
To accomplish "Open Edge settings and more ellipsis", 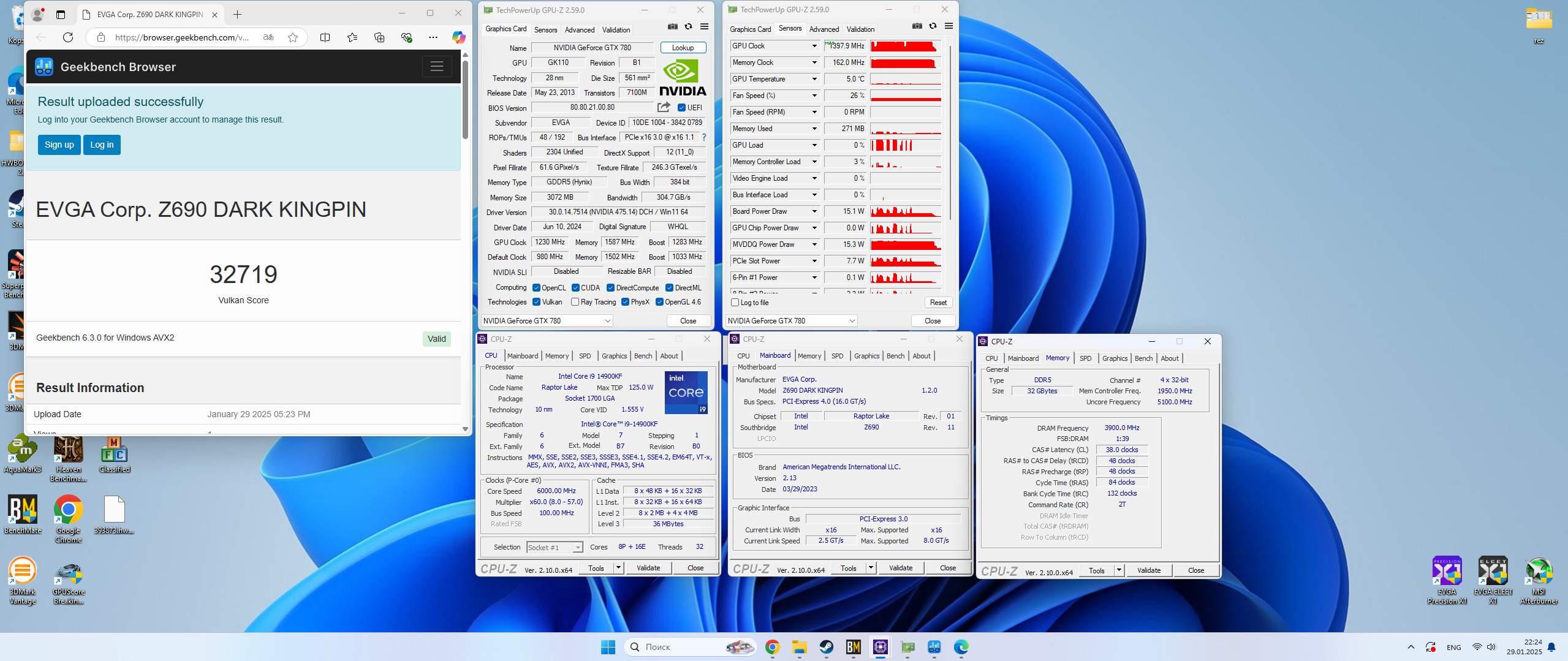I will coord(433,37).
